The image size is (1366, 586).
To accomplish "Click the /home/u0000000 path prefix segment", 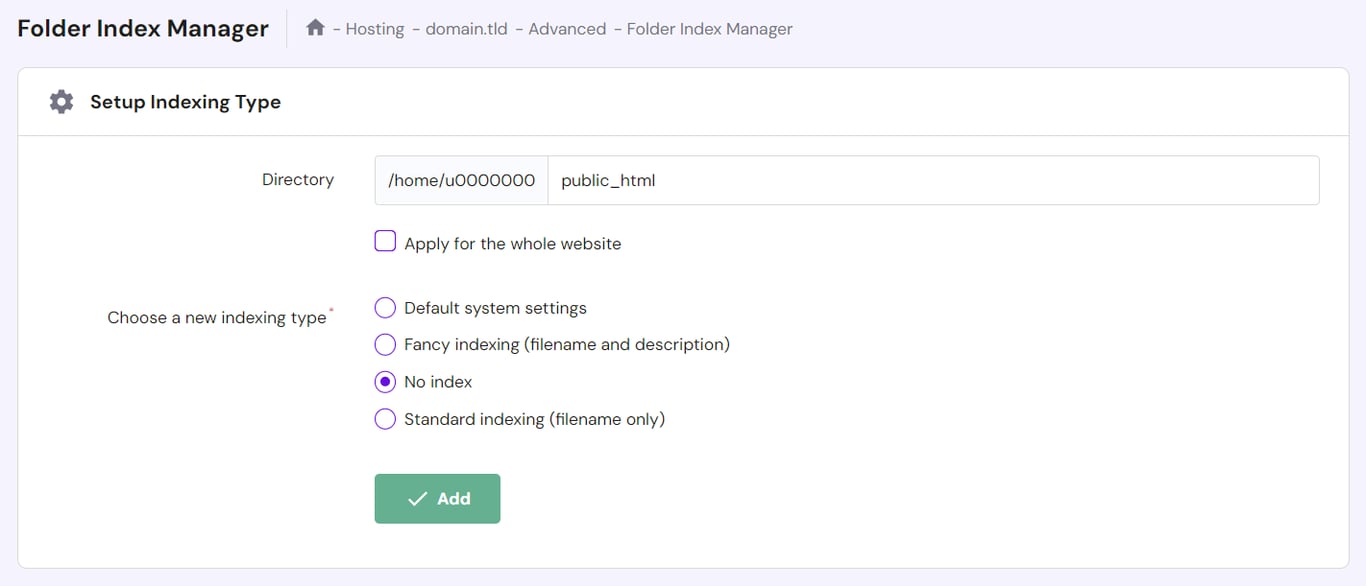I will point(460,180).
